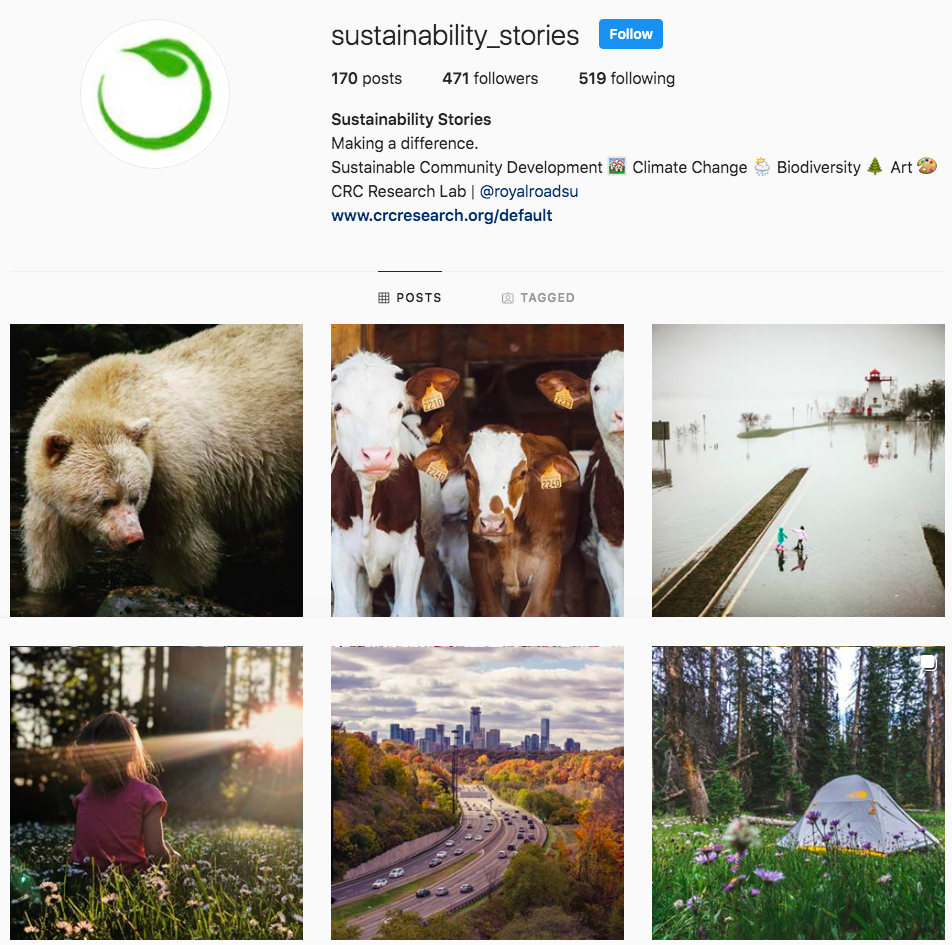Open the @royalroadsu mention link

[x=529, y=191]
